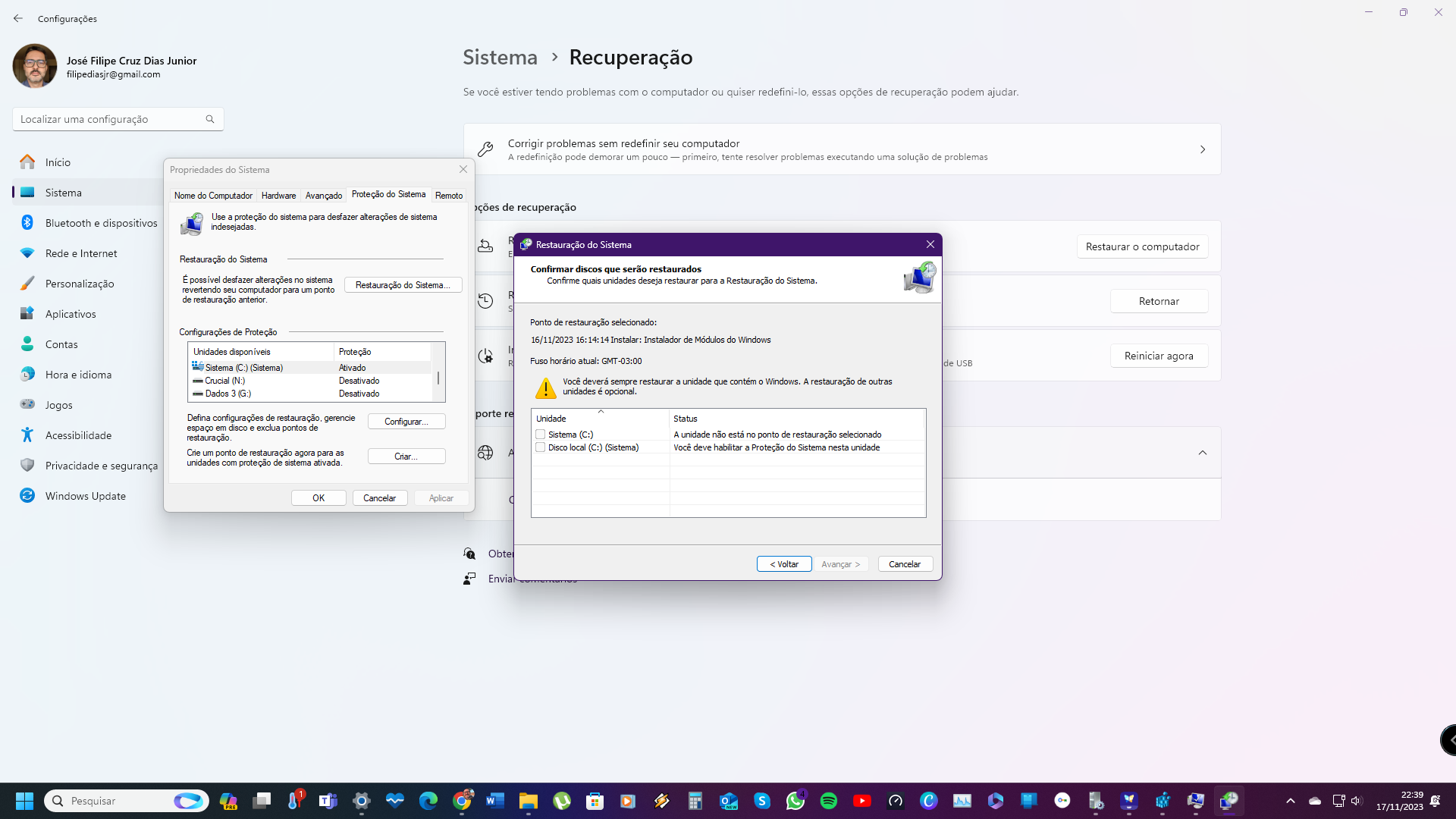Open the Windows Start menu
Screen dimensions: 1456x819
pyautogui.click(x=24, y=801)
